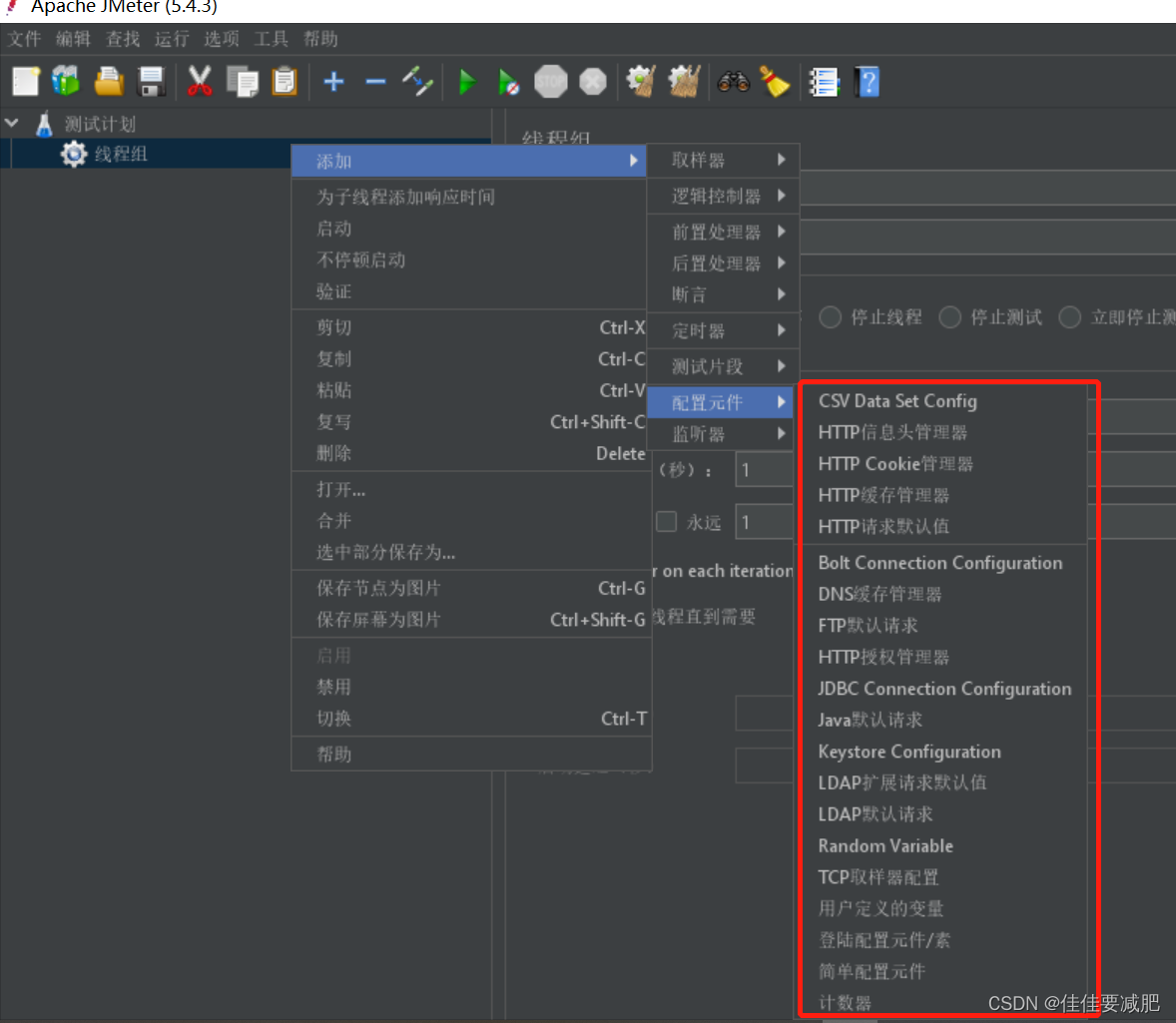The image size is (1176, 1023).
Task: Click the loop count input field
Action: 765,522
